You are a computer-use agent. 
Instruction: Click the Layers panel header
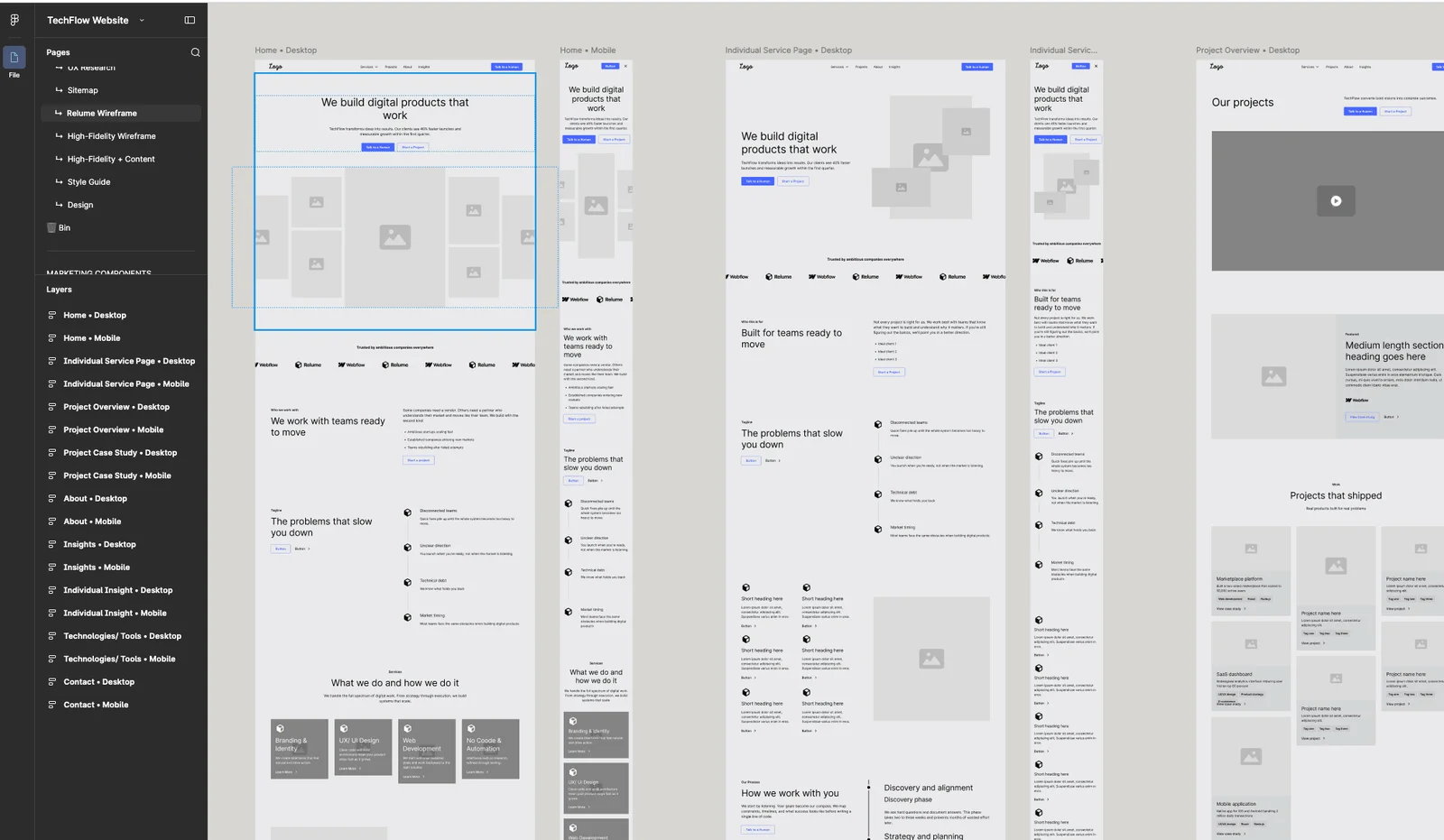point(59,290)
